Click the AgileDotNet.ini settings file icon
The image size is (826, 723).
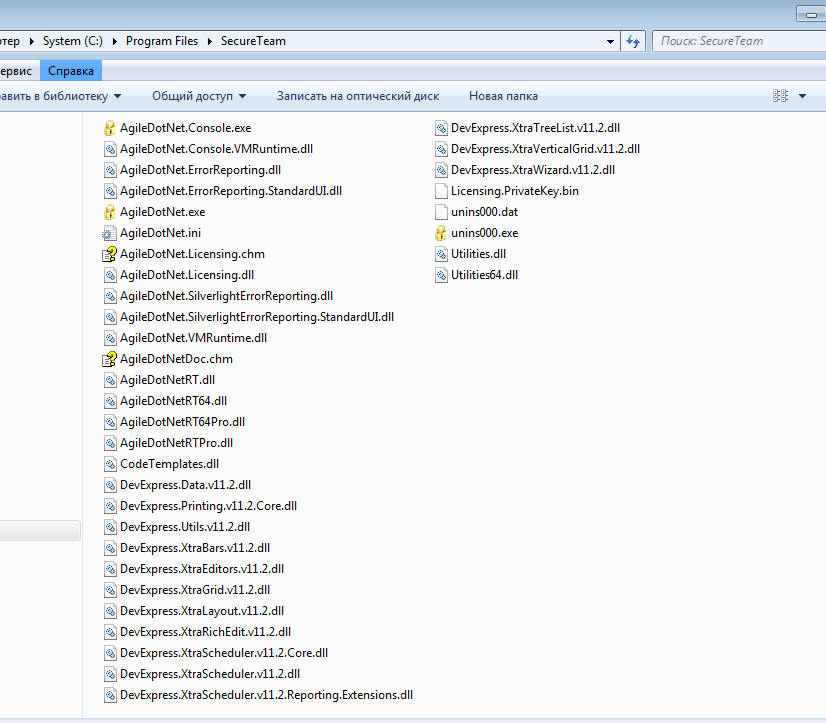click(x=110, y=233)
